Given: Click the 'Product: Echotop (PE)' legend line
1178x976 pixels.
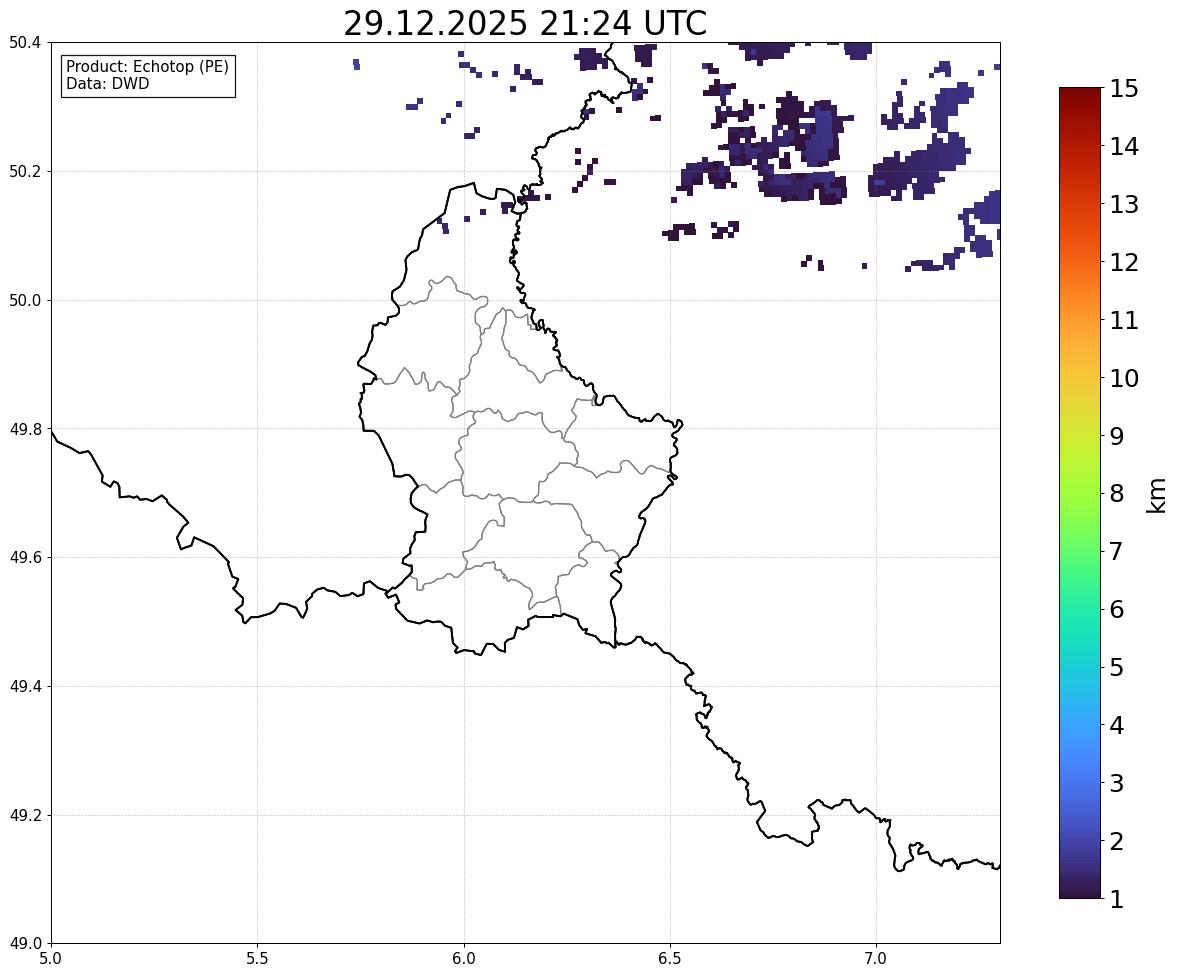Looking at the screenshot, I should (147, 67).
